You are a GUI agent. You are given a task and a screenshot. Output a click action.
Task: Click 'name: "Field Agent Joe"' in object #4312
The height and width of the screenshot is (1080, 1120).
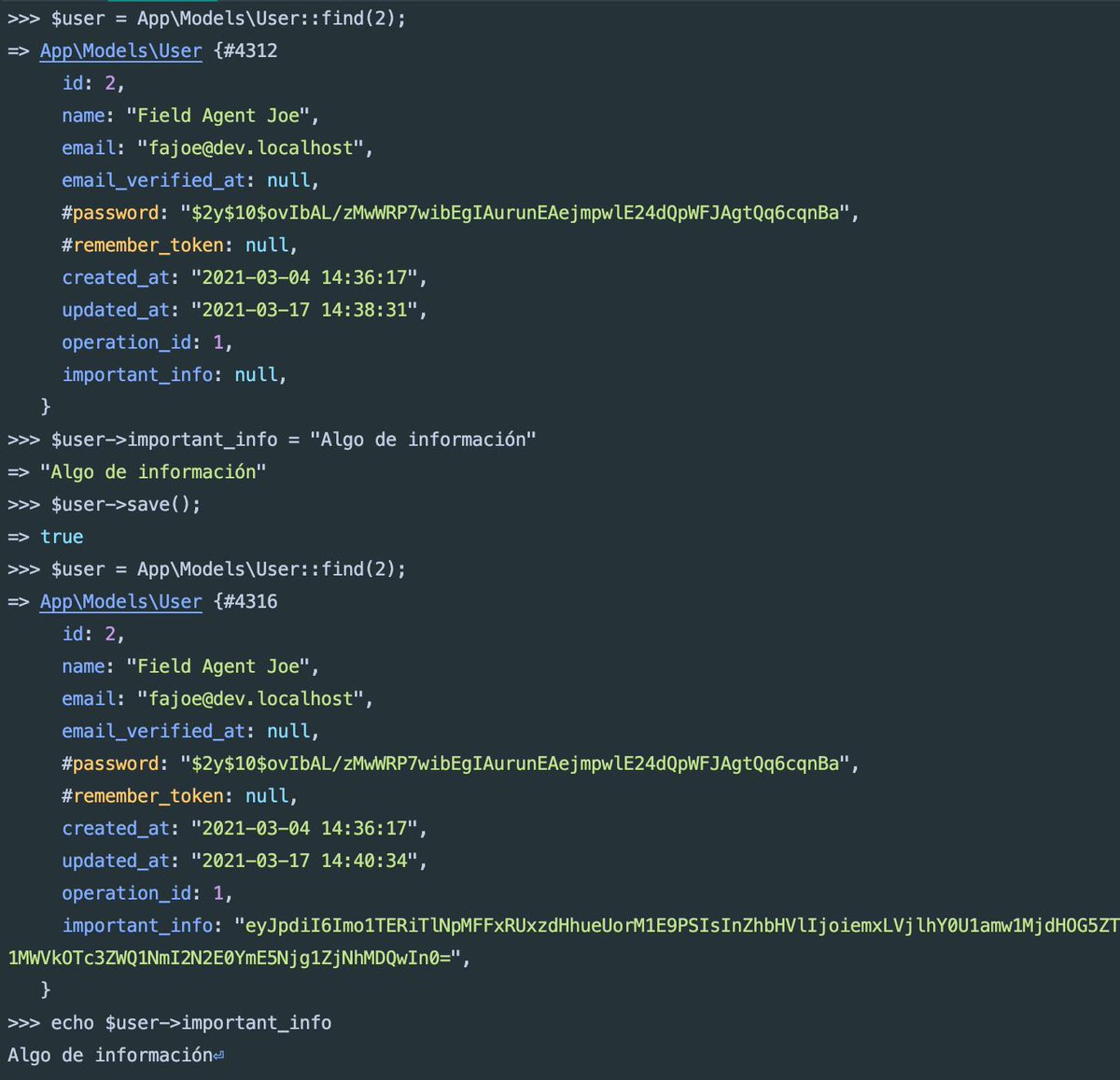tap(190, 116)
